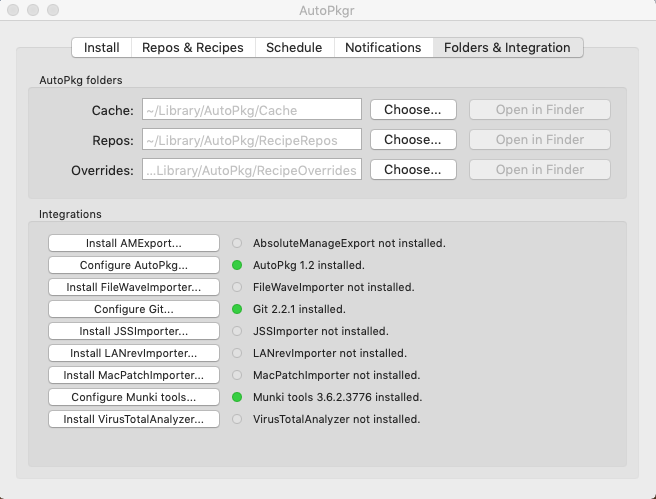Click the green Git installed status dot

click(x=237, y=309)
